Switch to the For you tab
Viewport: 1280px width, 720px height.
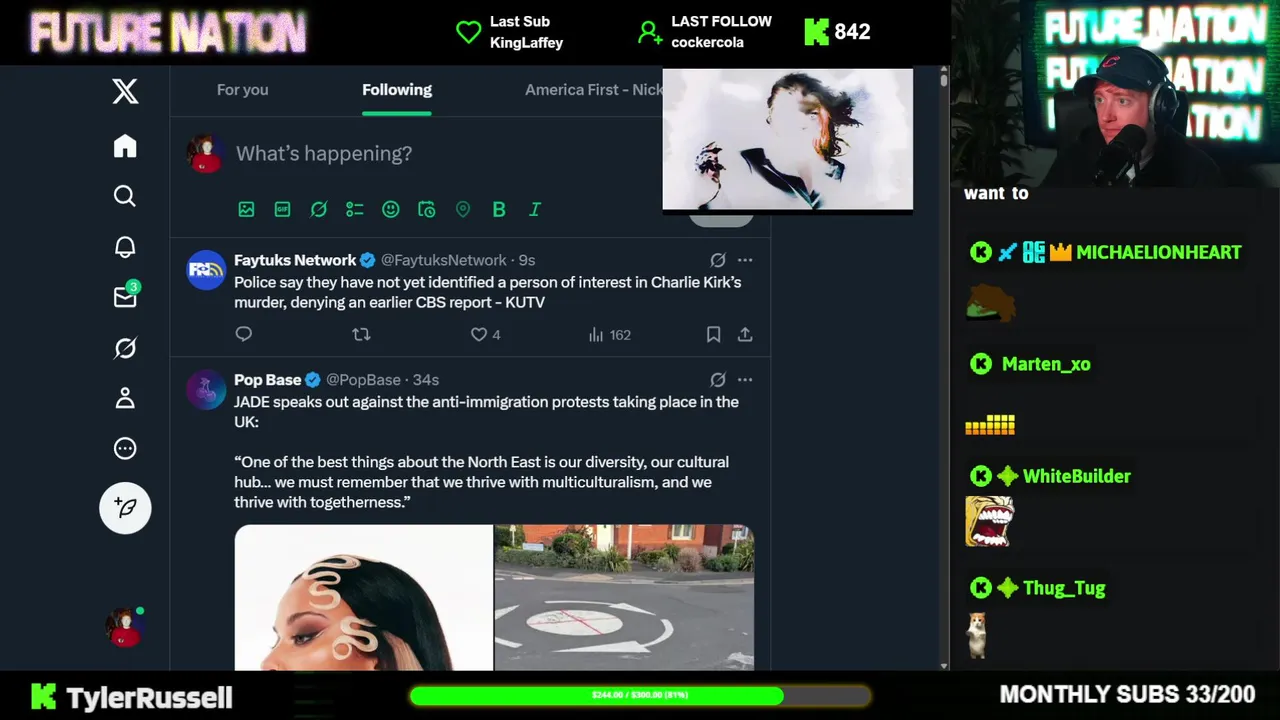point(242,90)
